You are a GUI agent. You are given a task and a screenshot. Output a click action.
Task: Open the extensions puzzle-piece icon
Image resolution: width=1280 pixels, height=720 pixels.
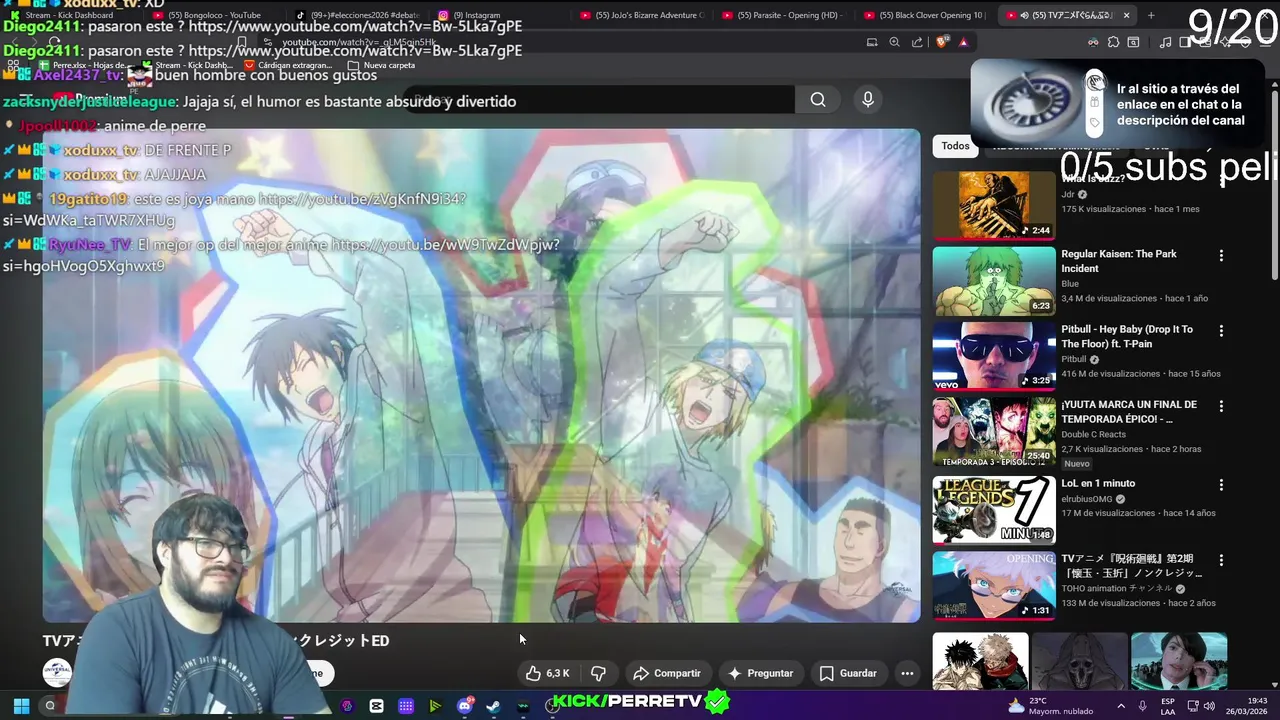[x=1113, y=42]
